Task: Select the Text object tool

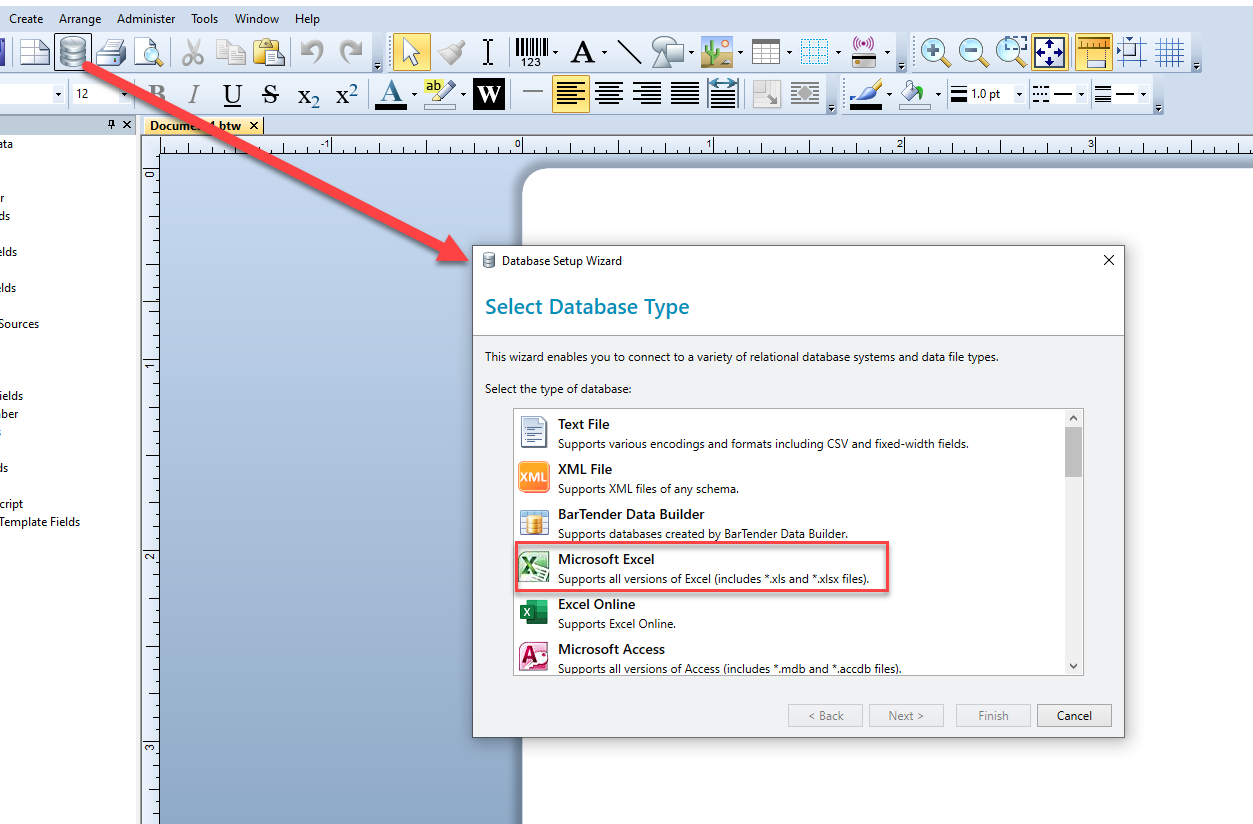Action: 583,52
